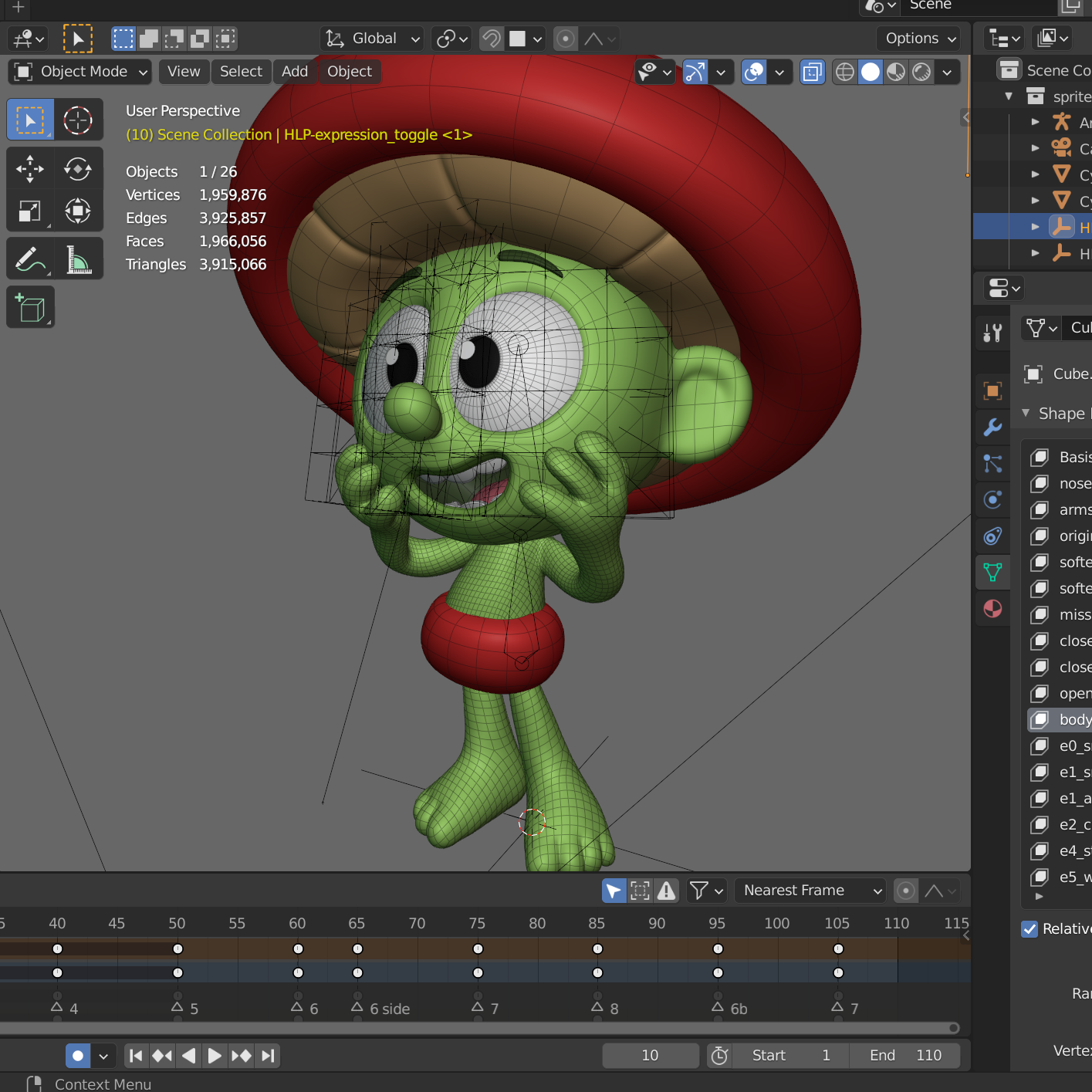
Task: Toggle viewport gizmos display
Action: [x=695, y=72]
